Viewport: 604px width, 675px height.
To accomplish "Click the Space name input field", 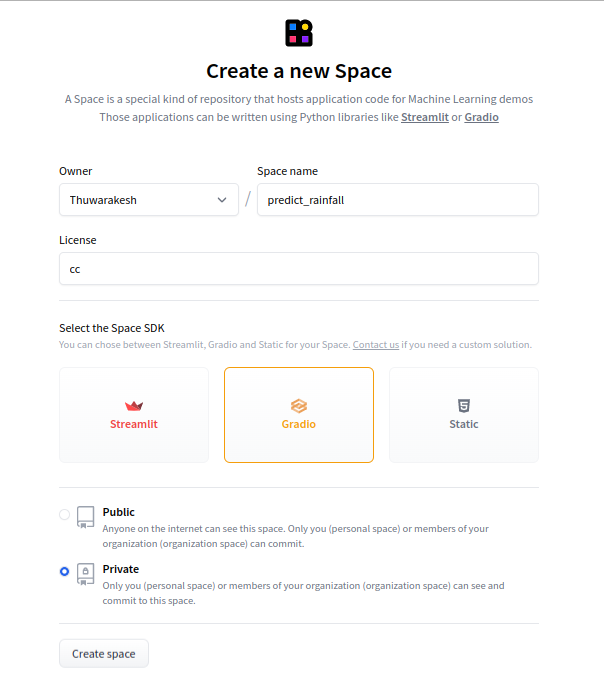I will point(397,200).
